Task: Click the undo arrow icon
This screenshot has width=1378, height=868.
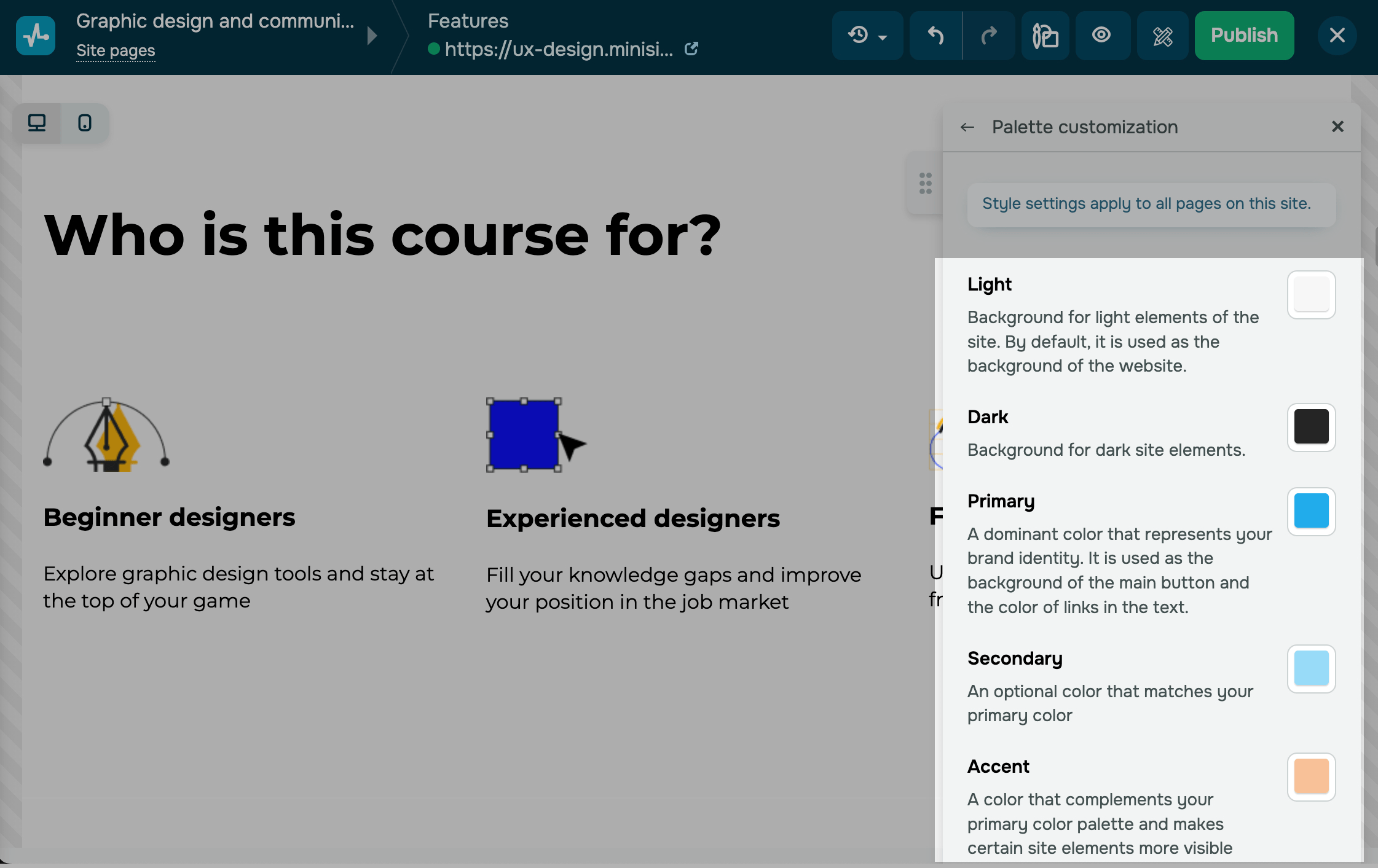Action: [935, 36]
